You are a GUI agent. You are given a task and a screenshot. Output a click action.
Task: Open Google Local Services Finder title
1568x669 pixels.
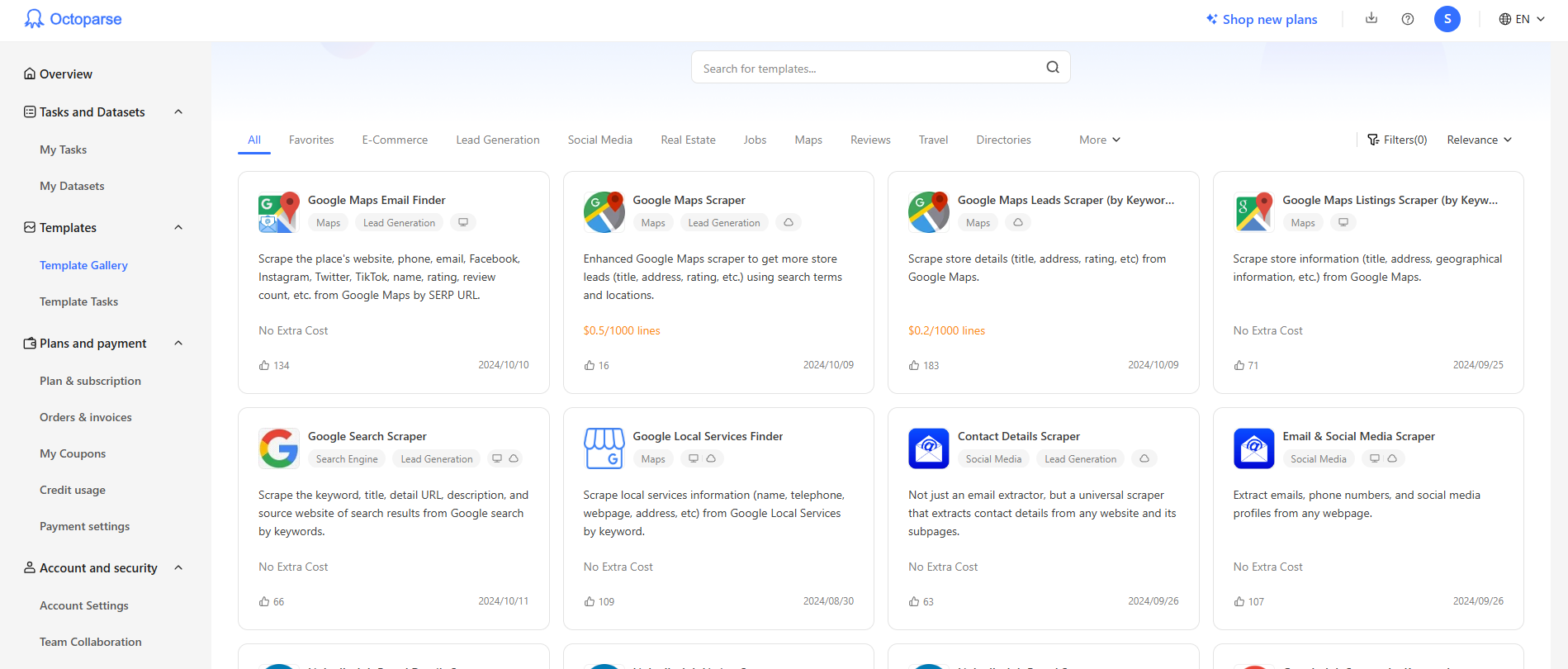[708, 436]
